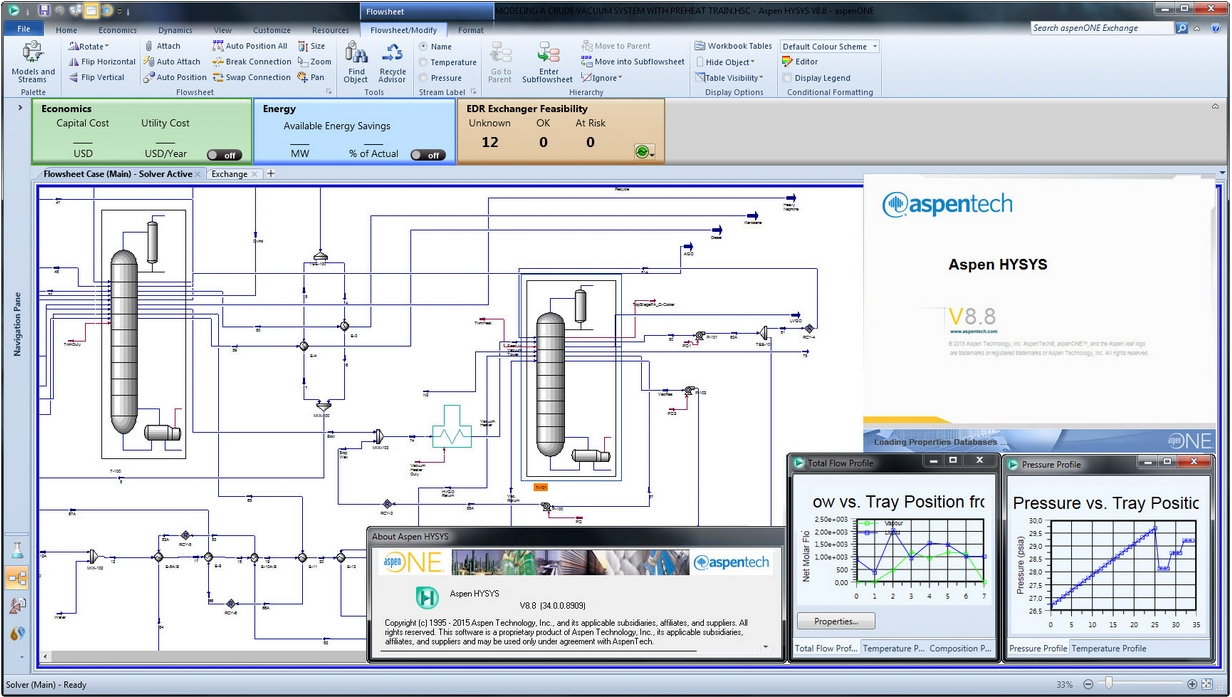This screenshot has height=697, width=1232.
Task: Open the Table Visibility dropdown
Action: (x=728, y=77)
